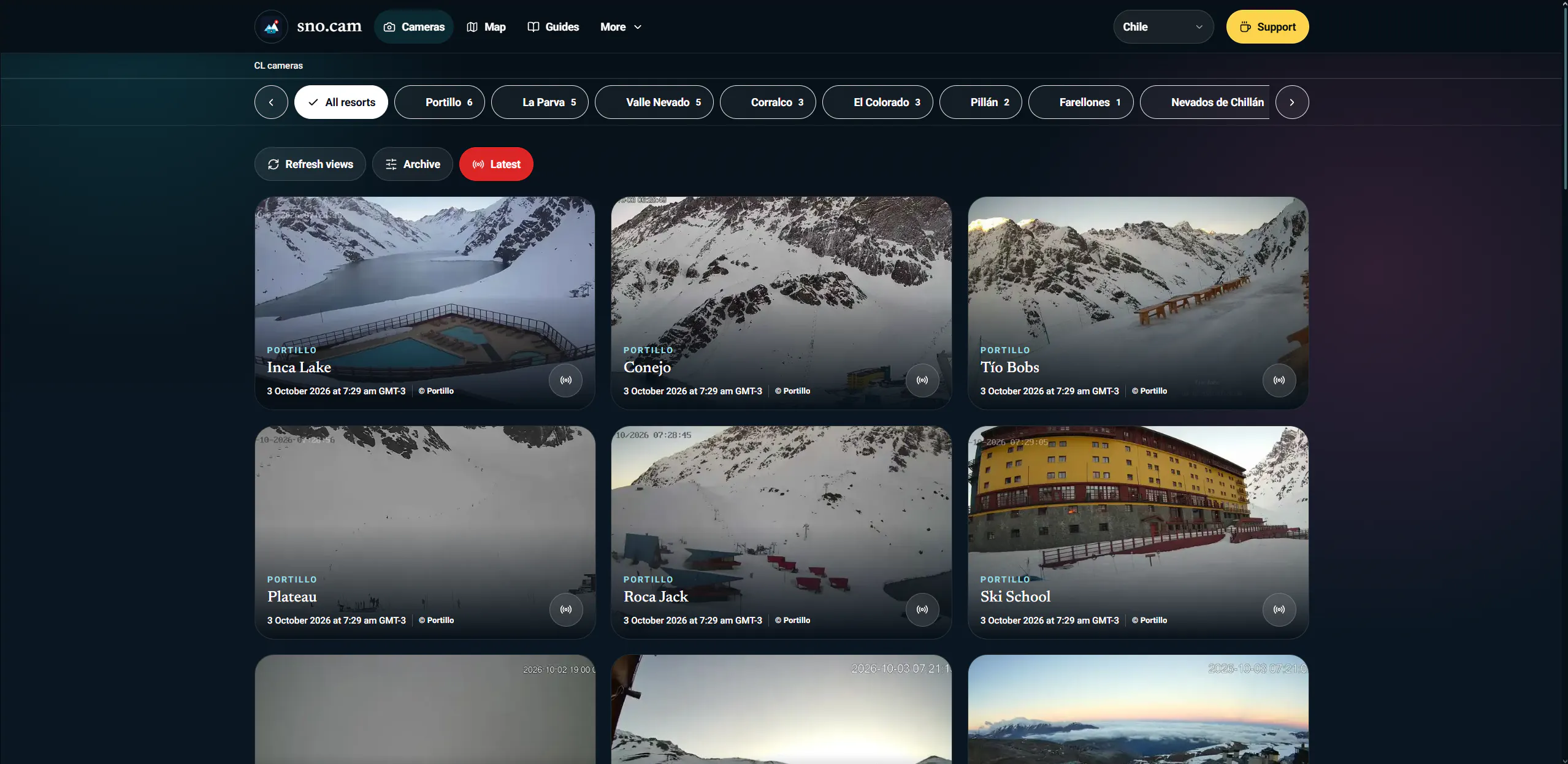Open live stream icon on Plateau card

coord(565,609)
